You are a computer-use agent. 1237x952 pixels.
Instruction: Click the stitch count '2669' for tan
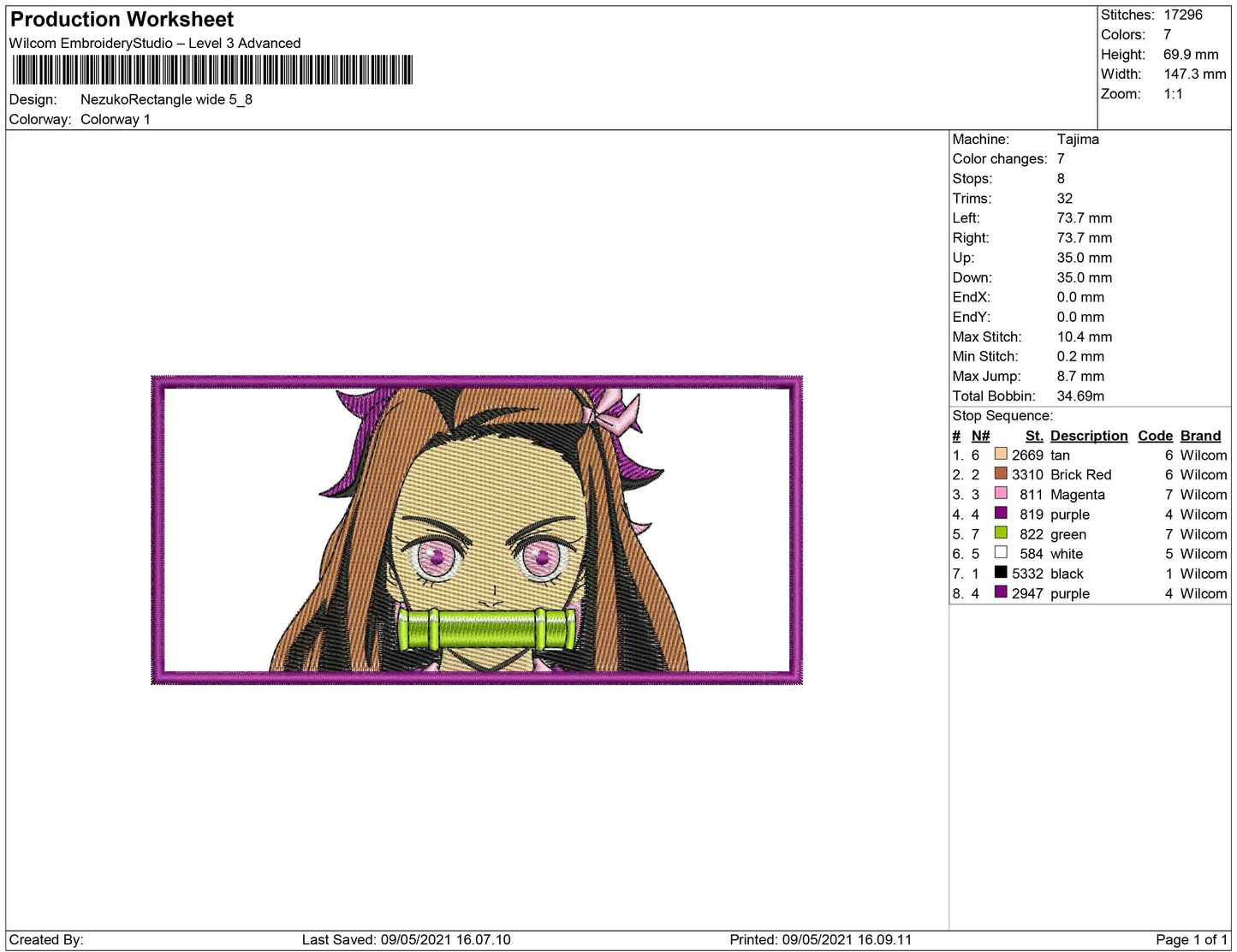coord(1027,455)
